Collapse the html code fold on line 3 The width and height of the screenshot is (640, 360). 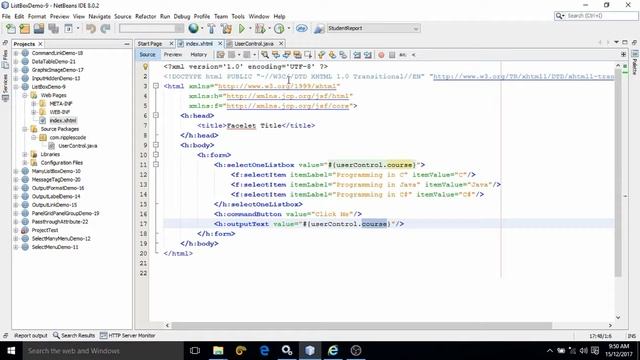coord(156,86)
